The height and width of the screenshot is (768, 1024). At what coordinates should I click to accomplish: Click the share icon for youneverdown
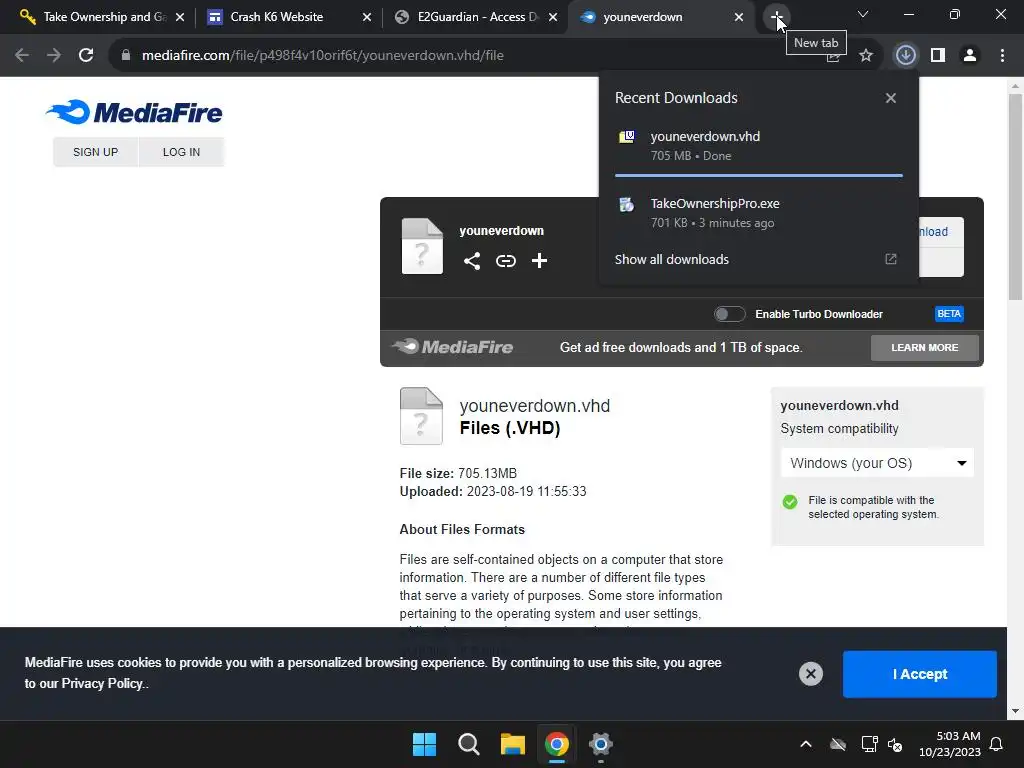(x=472, y=261)
